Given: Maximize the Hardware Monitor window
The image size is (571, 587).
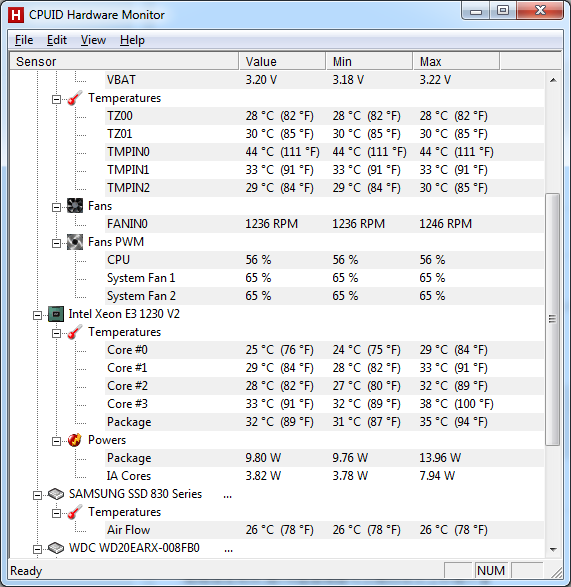Looking at the screenshot, I should pos(502,10).
